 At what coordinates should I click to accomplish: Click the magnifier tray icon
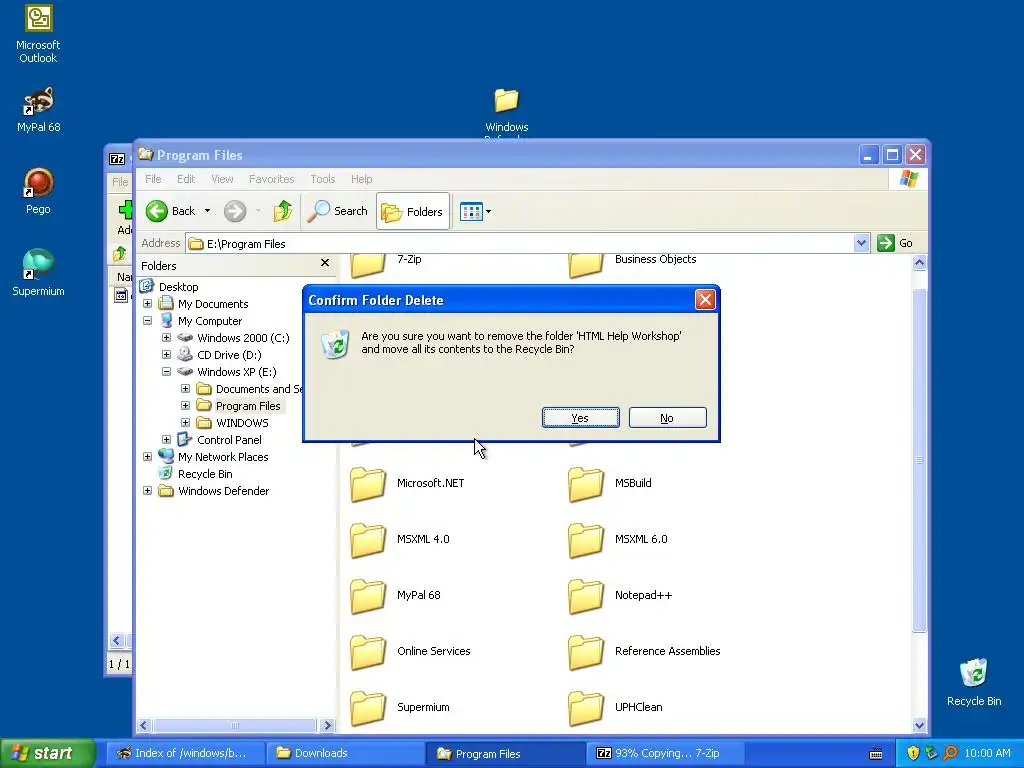click(950, 753)
